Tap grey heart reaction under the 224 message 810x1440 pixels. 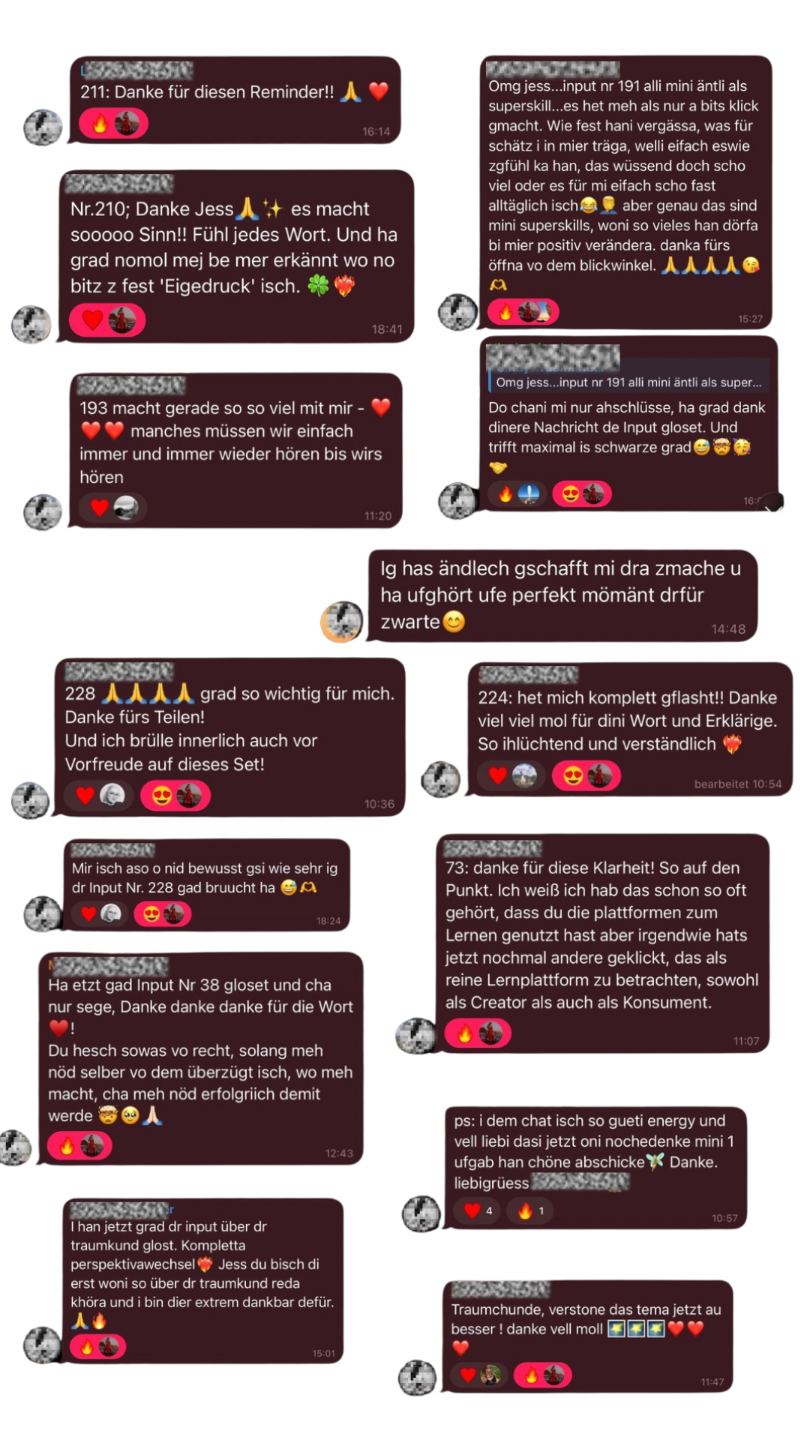(x=512, y=776)
